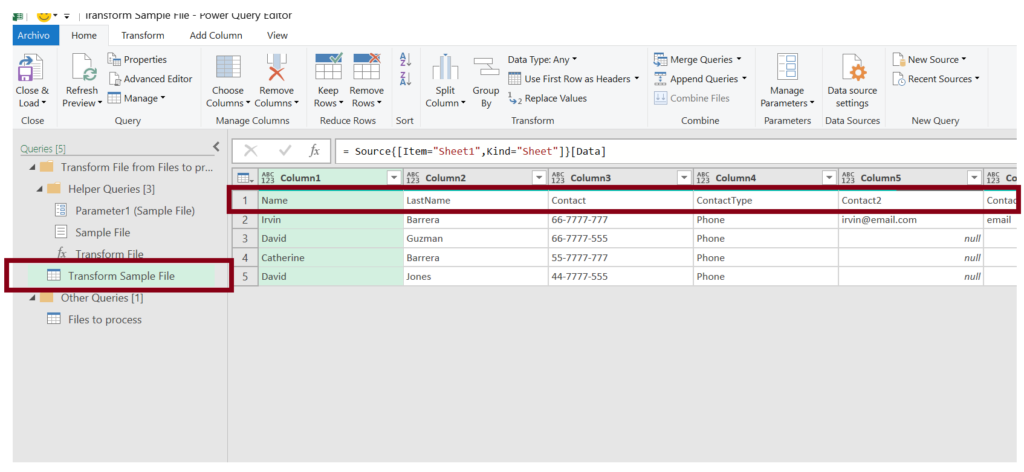Viewport: 1024px width, 472px height.
Task: Select the cell containing Catherine
Action: 330,258
